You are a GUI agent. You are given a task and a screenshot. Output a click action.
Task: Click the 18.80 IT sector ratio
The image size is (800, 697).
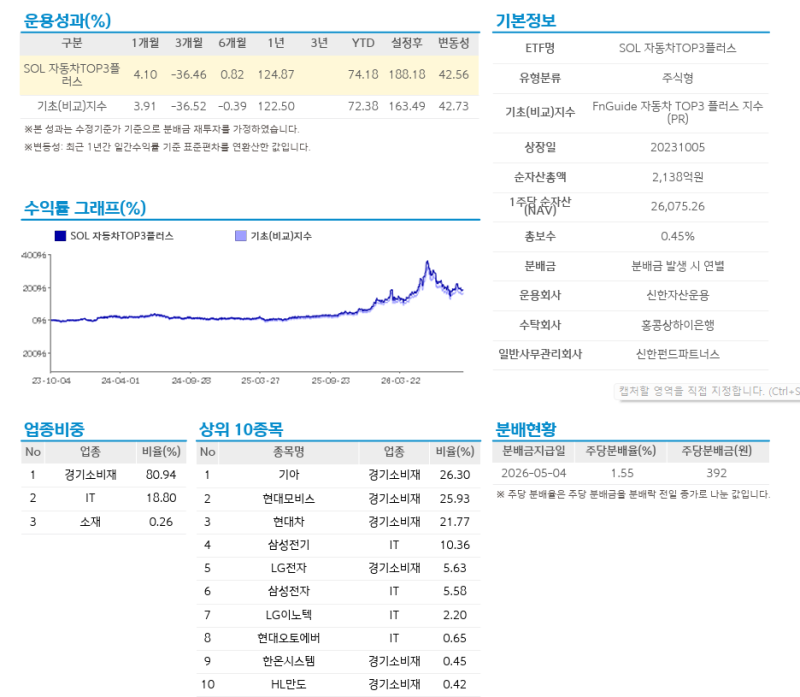tap(161, 498)
